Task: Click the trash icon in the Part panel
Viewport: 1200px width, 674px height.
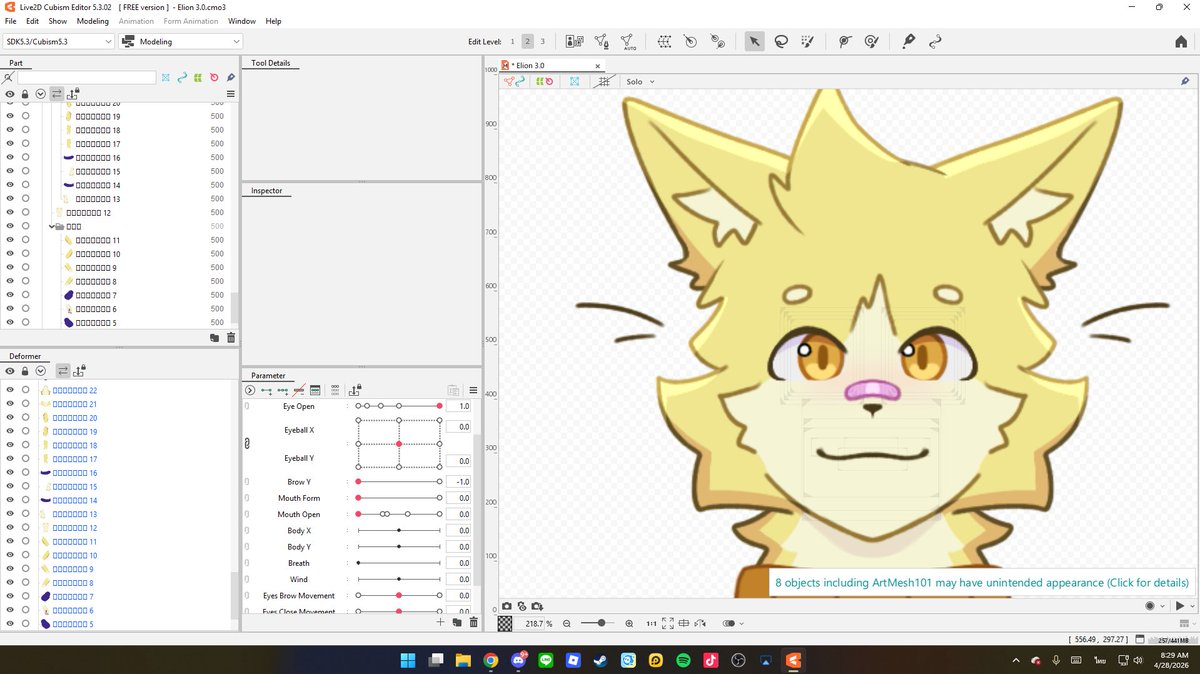Action: pos(231,338)
